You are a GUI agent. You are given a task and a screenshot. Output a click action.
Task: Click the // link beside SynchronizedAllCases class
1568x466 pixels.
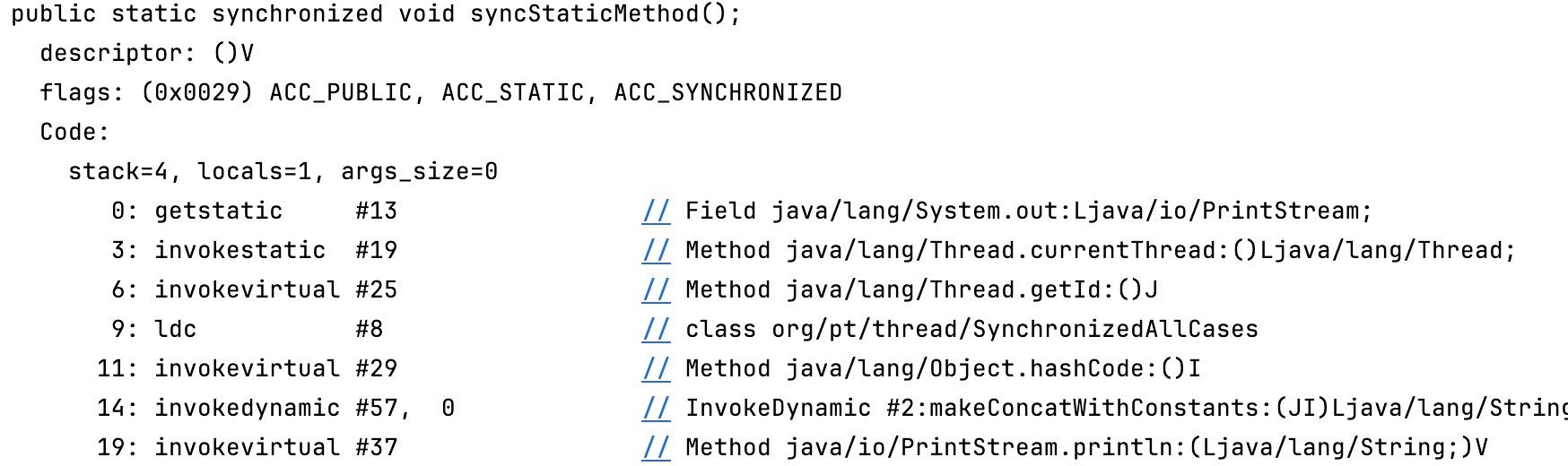pyautogui.click(x=657, y=330)
